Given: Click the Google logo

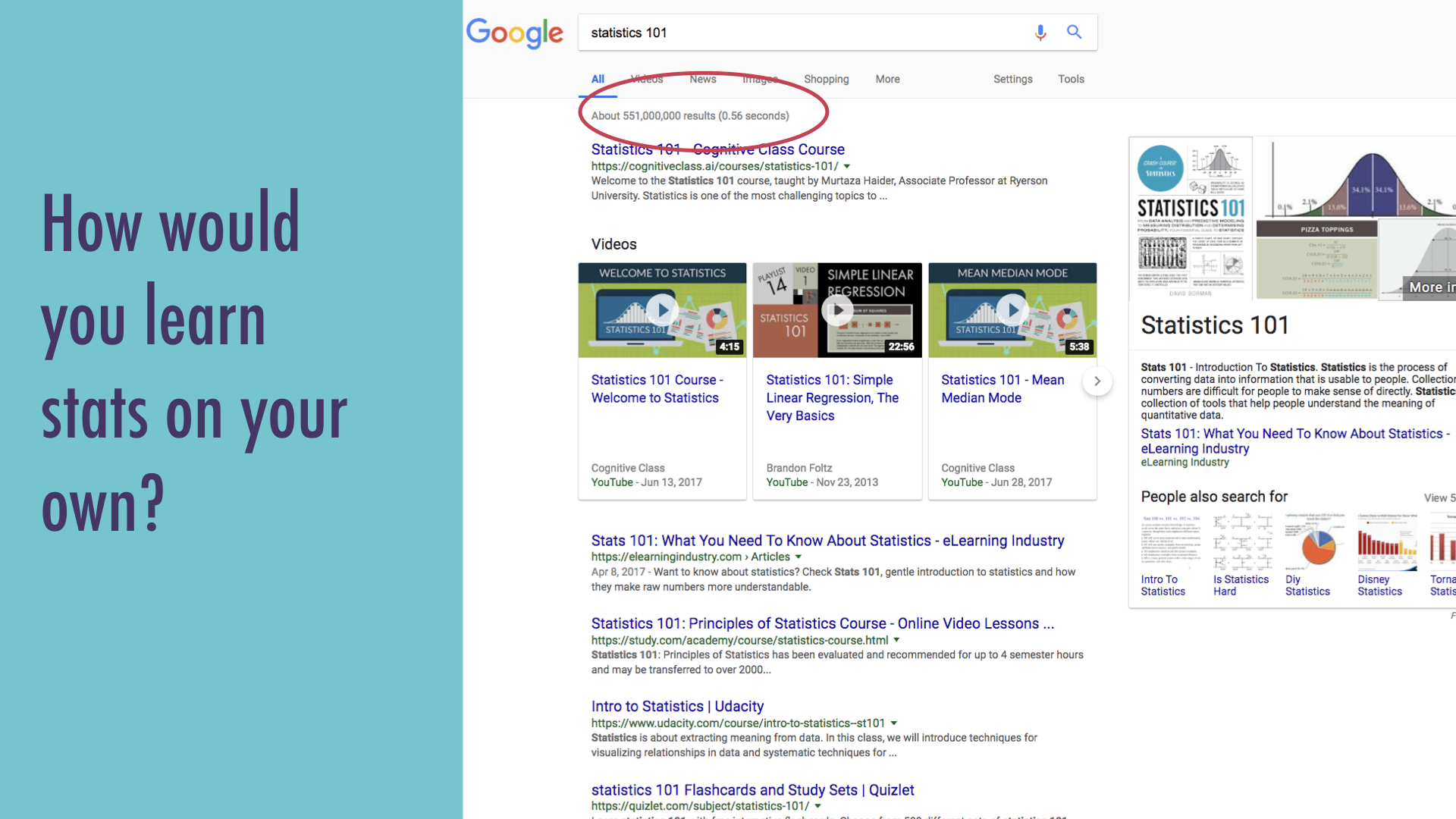Looking at the screenshot, I should coord(515,33).
